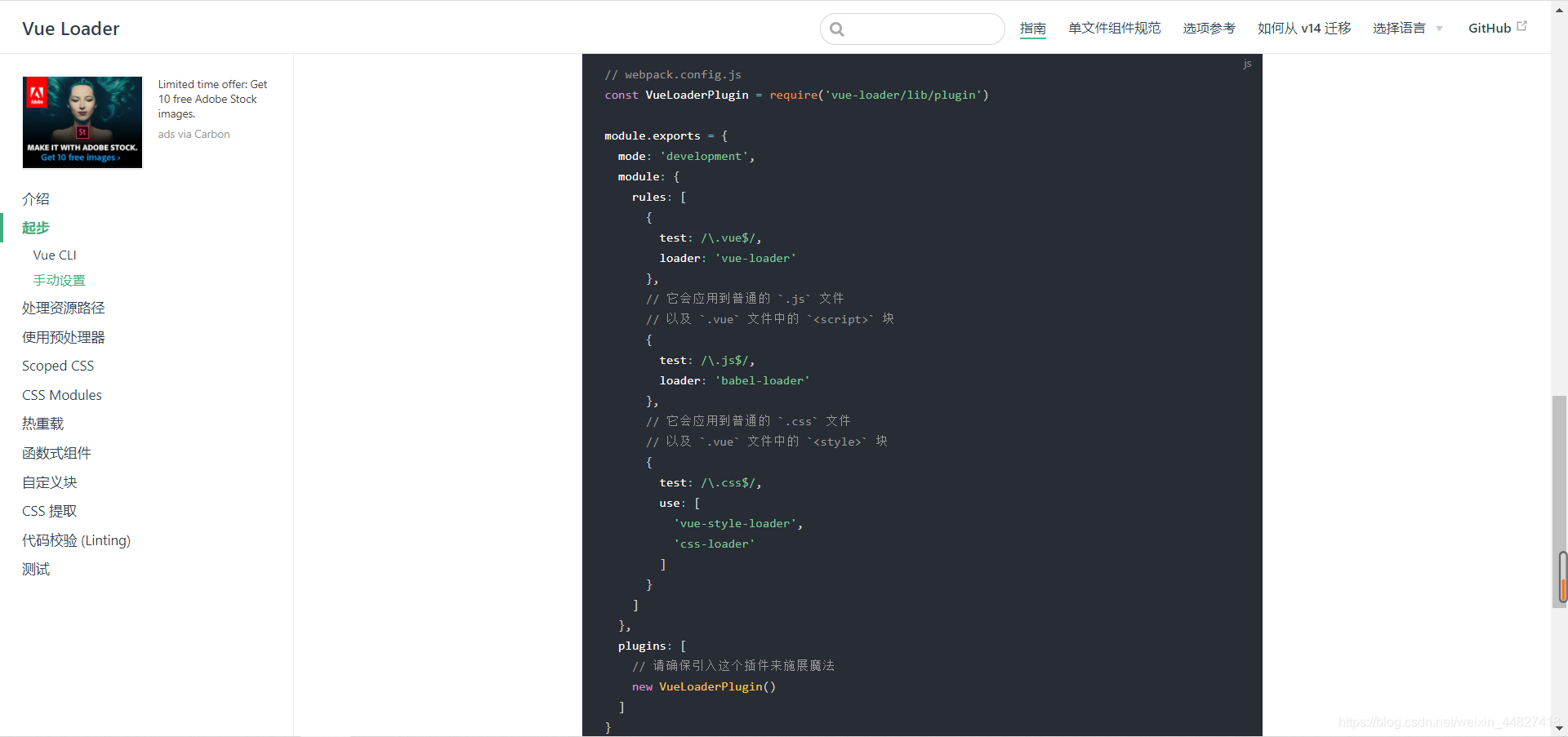The height and width of the screenshot is (737, 1568).
Task: Expand the 起步 sidebar section
Action: [35, 229]
